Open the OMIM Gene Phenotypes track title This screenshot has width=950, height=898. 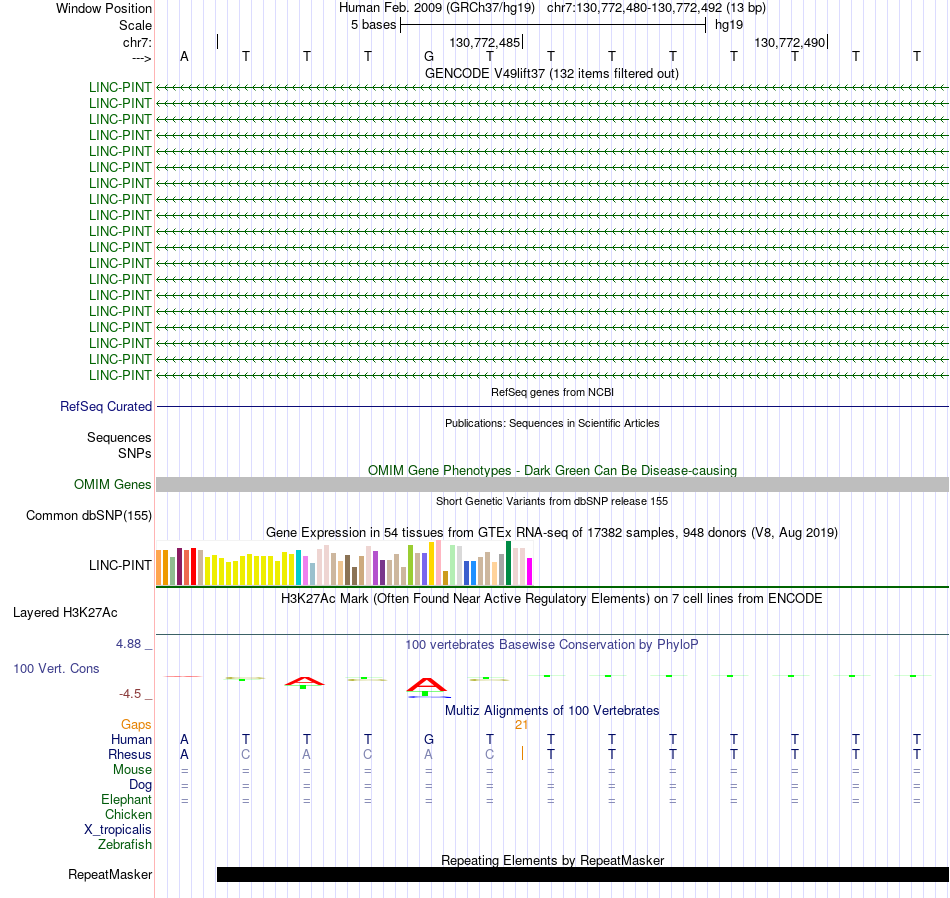[x=552, y=471]
